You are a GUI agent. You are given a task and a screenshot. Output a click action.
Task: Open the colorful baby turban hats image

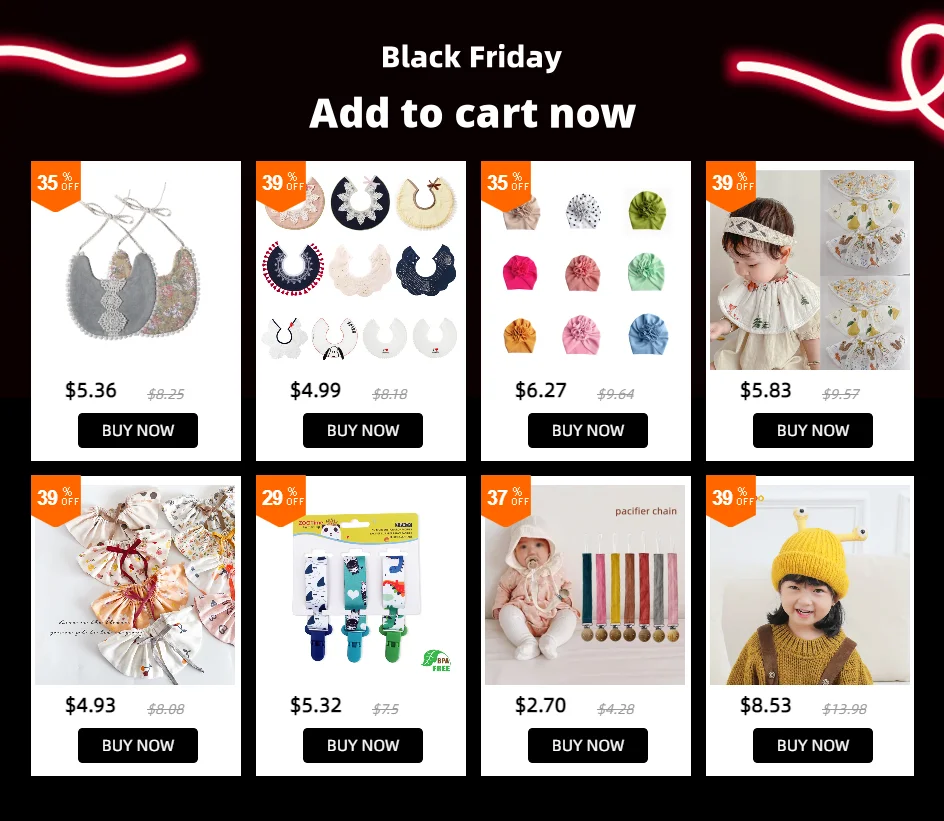coord(586,270)
